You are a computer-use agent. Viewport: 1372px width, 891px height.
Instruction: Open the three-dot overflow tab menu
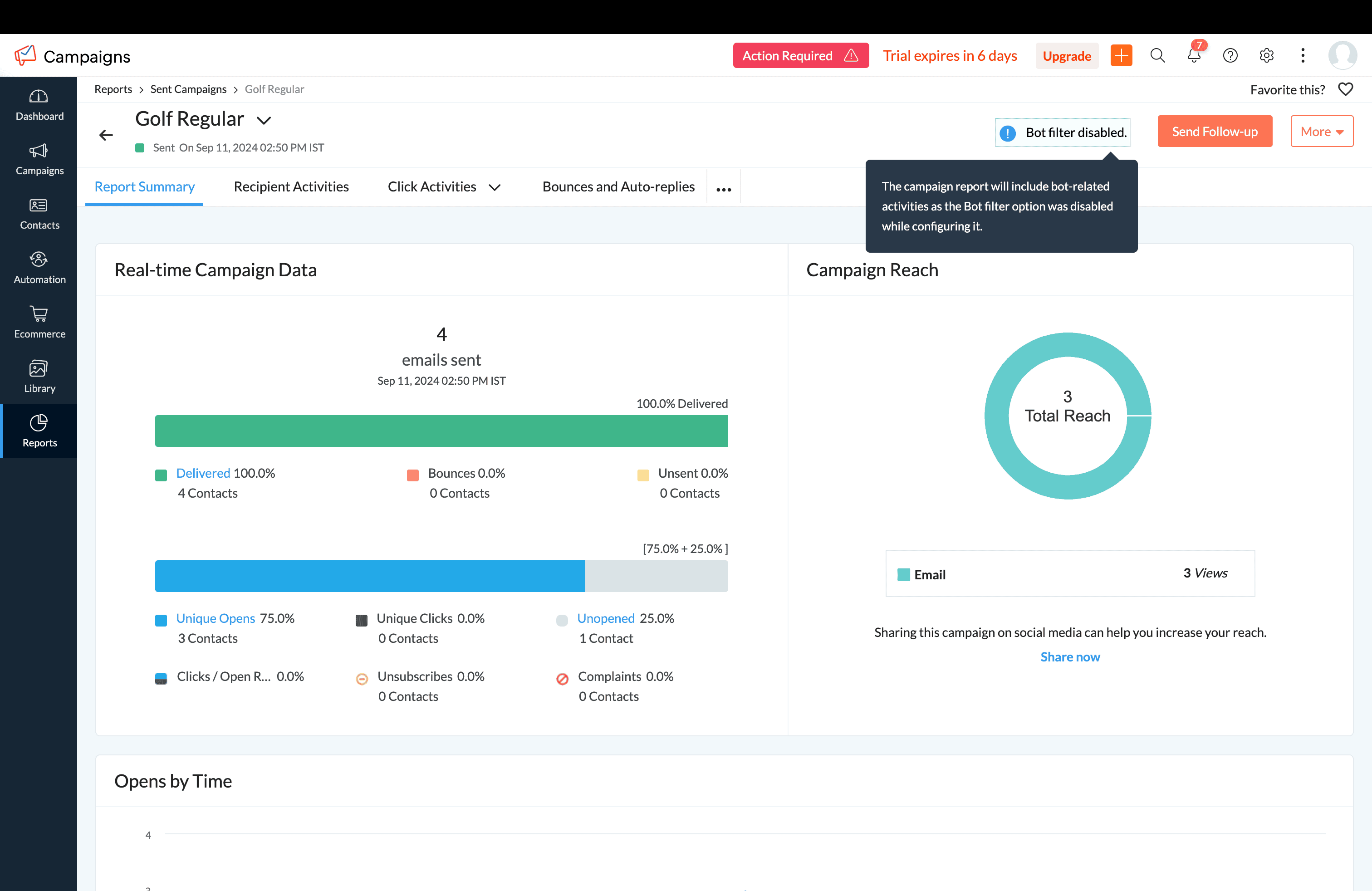coord(724,188)
